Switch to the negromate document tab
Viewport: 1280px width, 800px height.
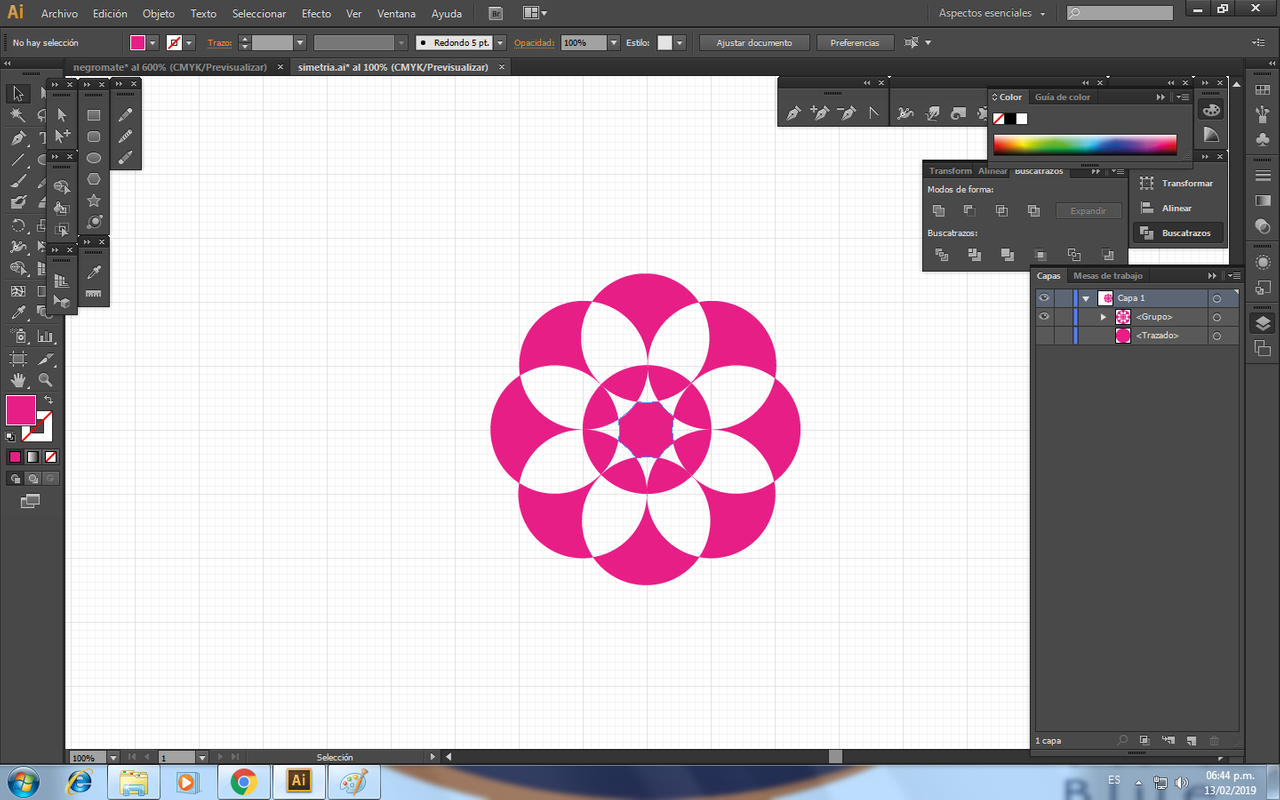tap(170, 67)
